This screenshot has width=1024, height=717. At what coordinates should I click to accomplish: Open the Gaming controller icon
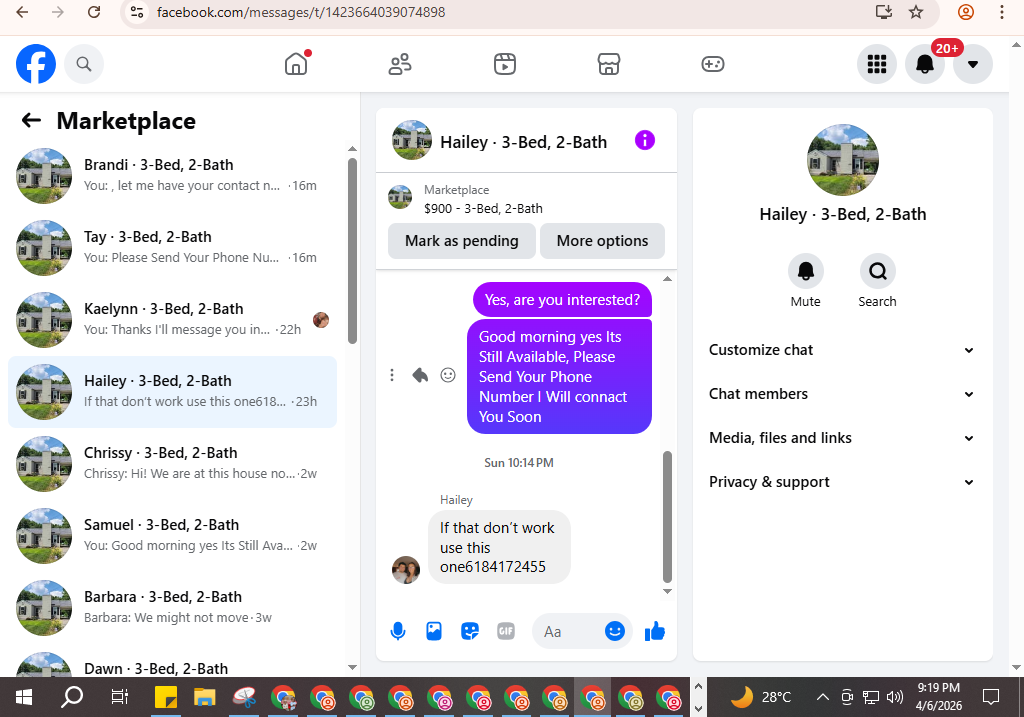pos(712,64)
